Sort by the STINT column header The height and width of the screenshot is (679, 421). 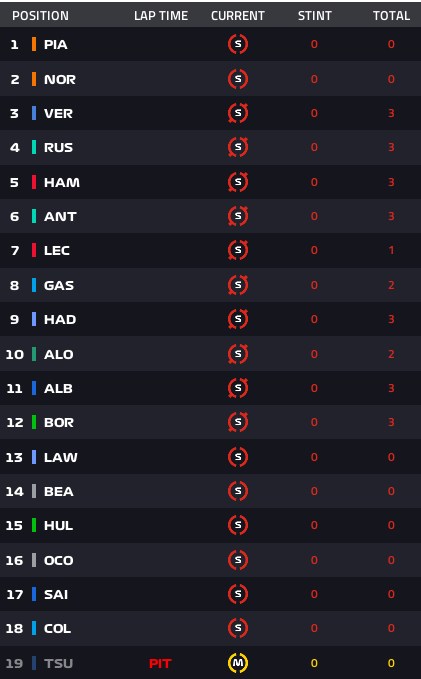[314, 16]
